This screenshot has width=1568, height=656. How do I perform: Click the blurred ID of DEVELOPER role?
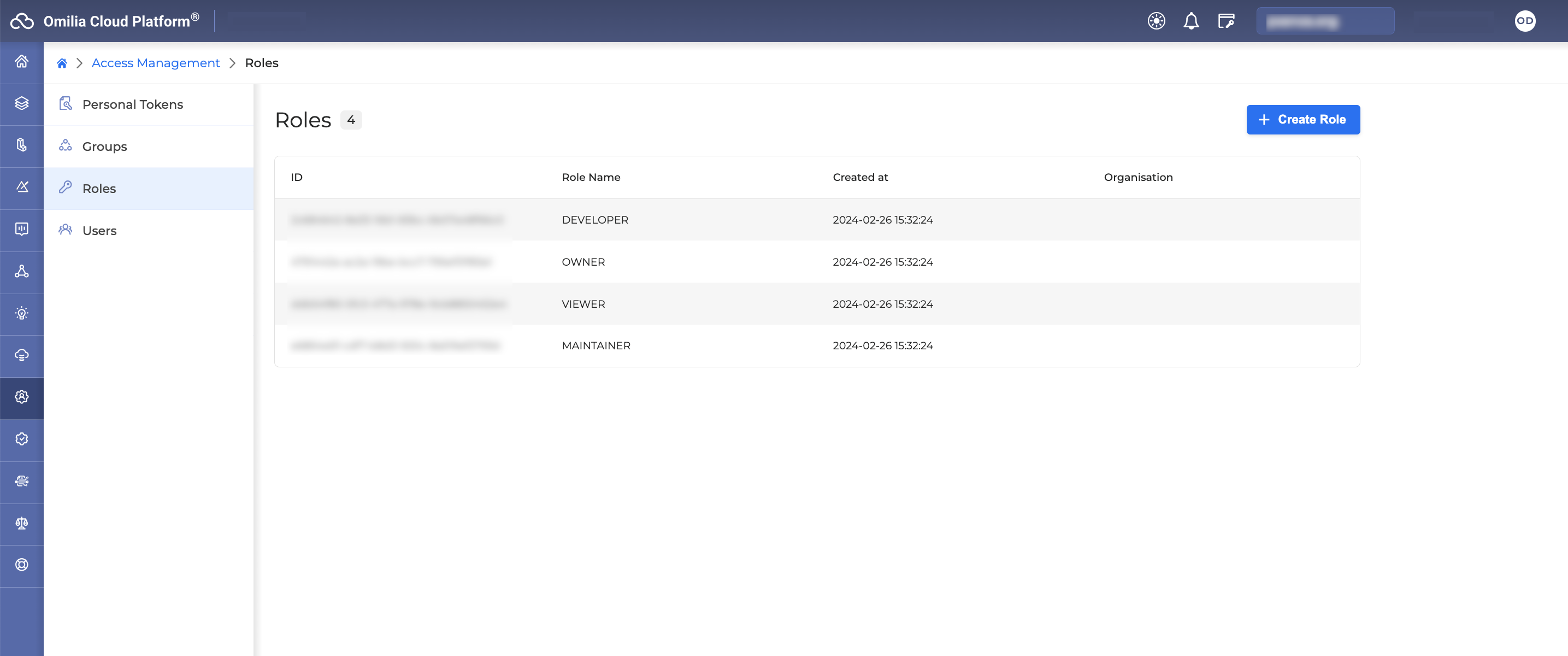coord(397,219)
